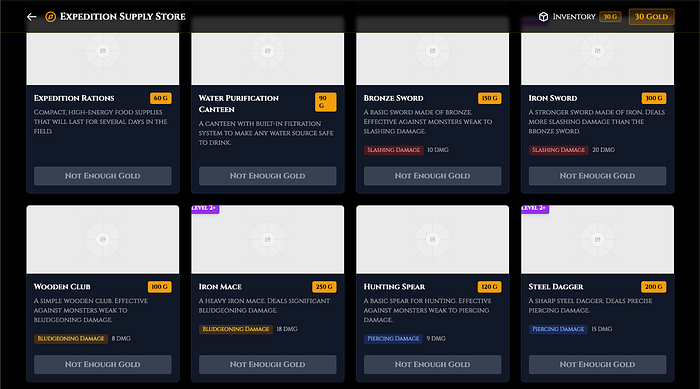Screen dimensions: 700x389
Task: Click the 10 DMG value on Bronze Sword
Action: coord(438,150)
